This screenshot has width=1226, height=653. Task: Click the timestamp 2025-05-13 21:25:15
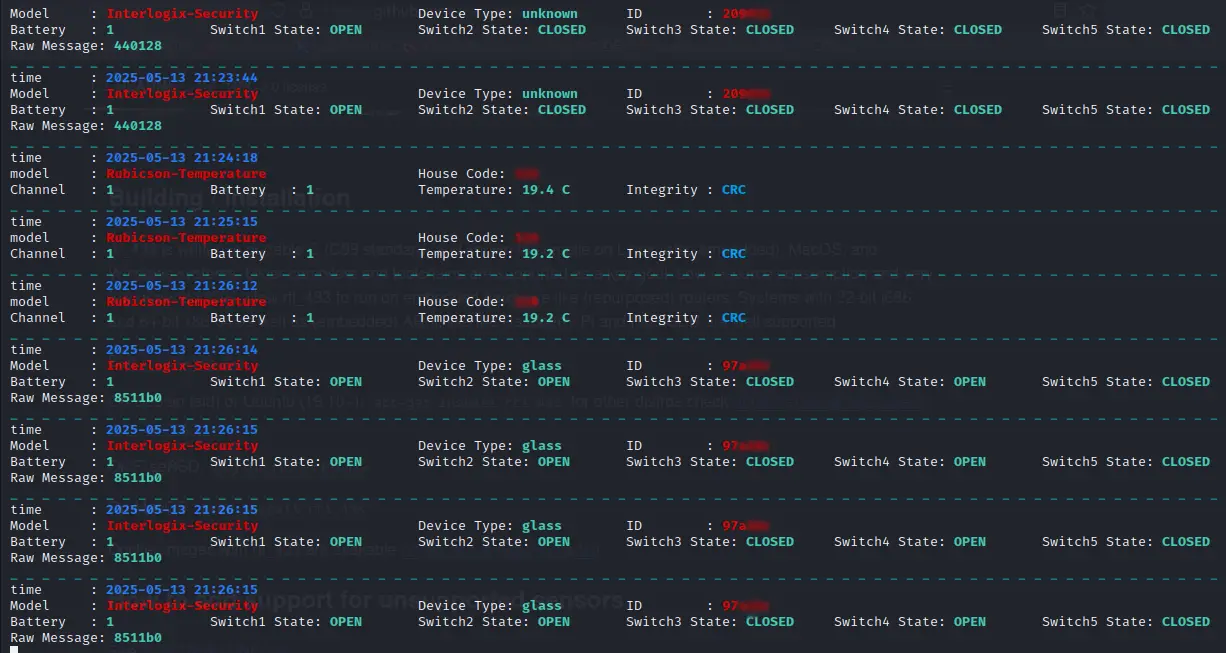(182, 222)
